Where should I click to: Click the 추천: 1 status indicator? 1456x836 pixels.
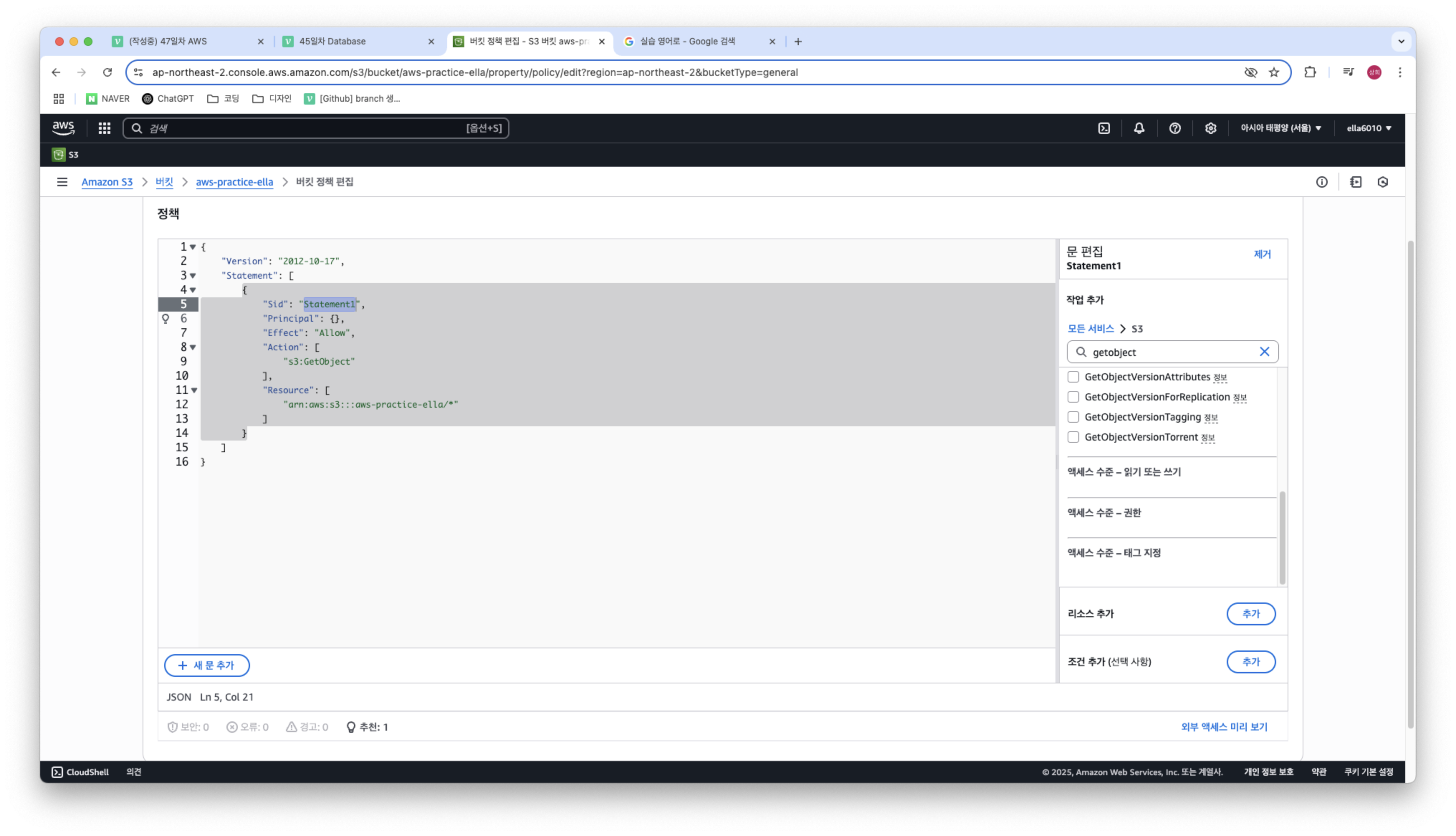pyautogui.click(x=368, y=727)
